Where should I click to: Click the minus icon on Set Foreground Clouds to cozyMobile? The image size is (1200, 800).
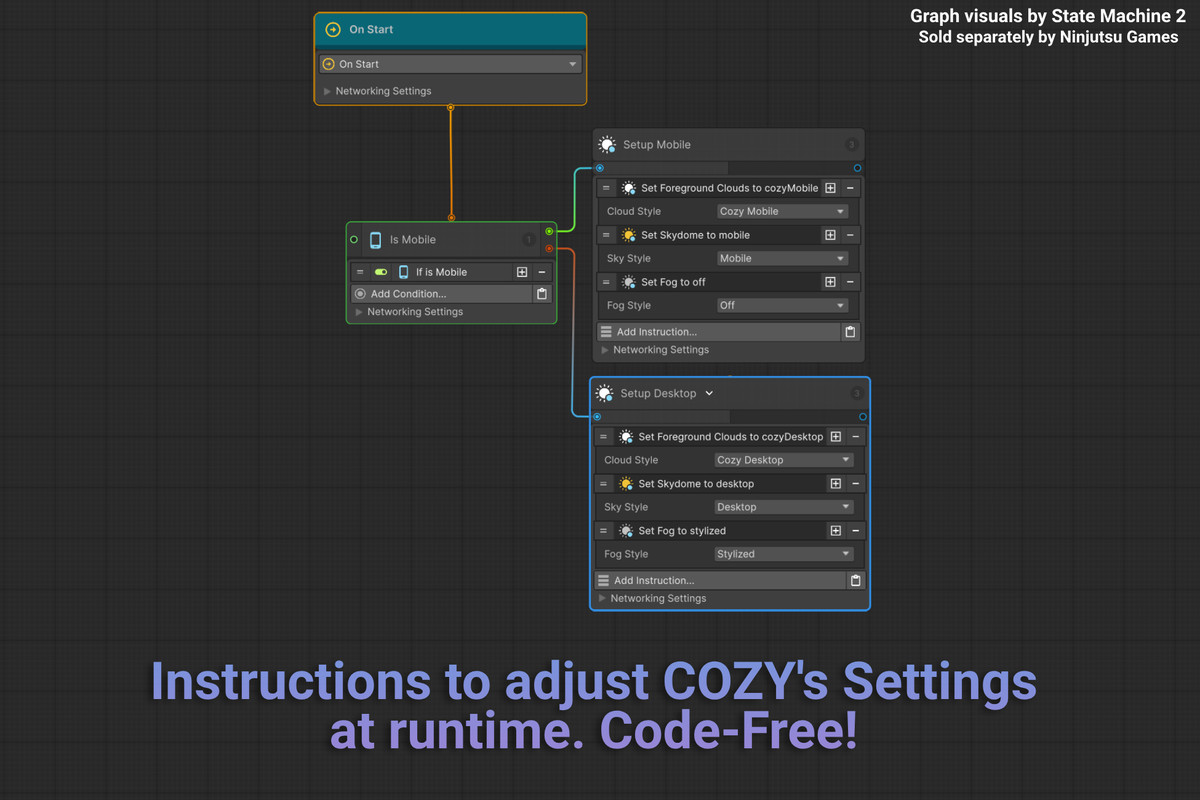tap(848, 187)
